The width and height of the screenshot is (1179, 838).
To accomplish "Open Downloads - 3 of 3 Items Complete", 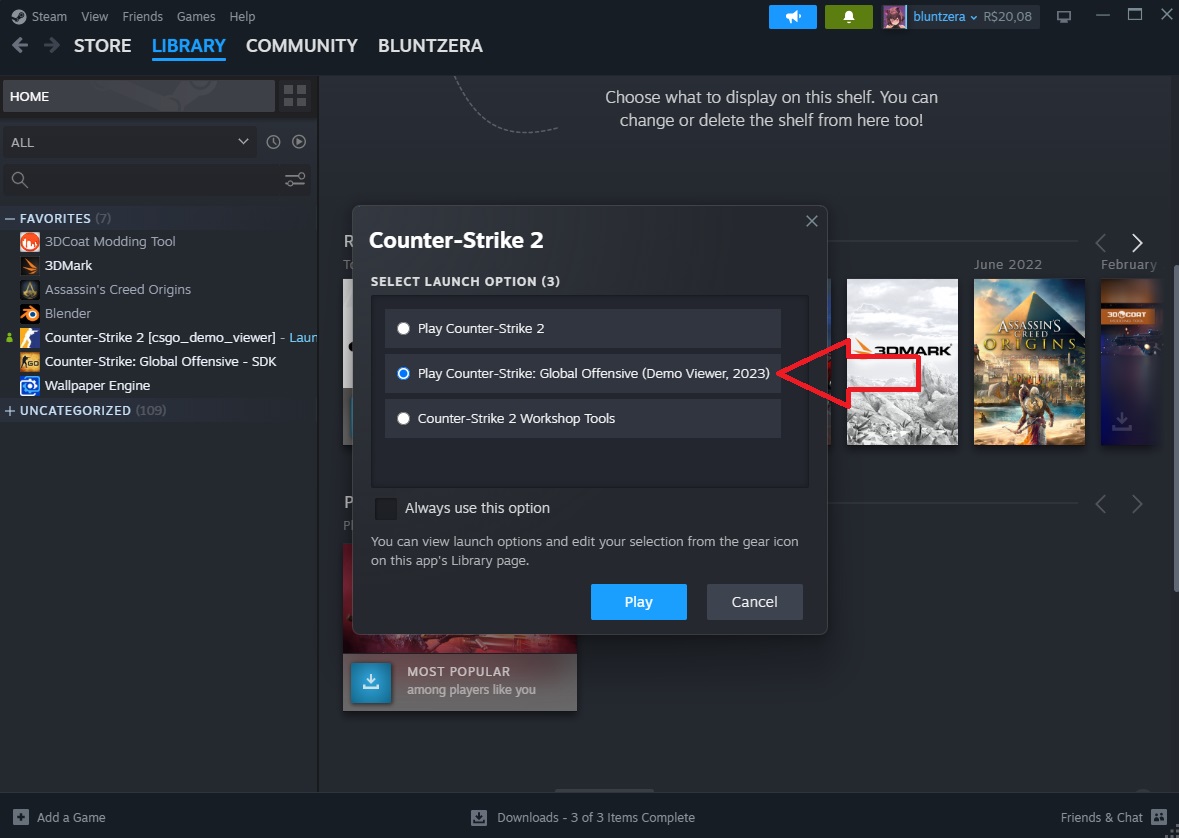I will point(583,818).
